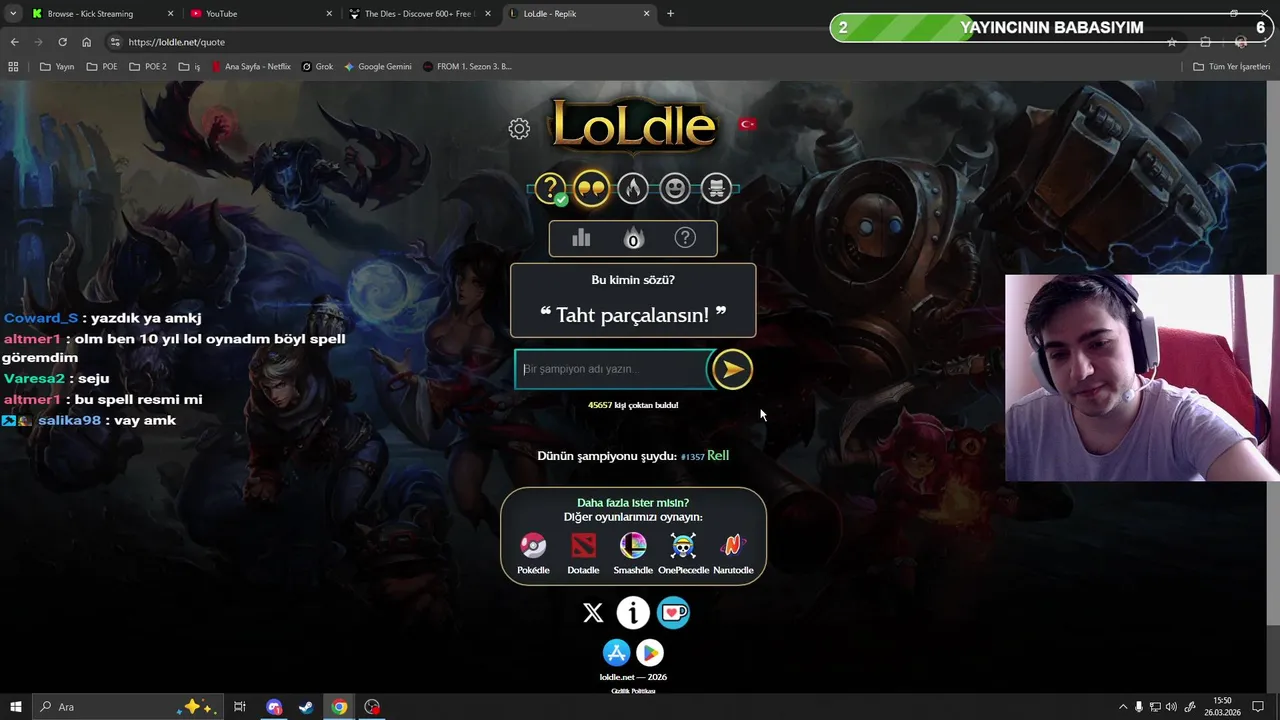Open POE 2 bookmarks folder
The image size is (1280, 720).
(x=148, y=67)
